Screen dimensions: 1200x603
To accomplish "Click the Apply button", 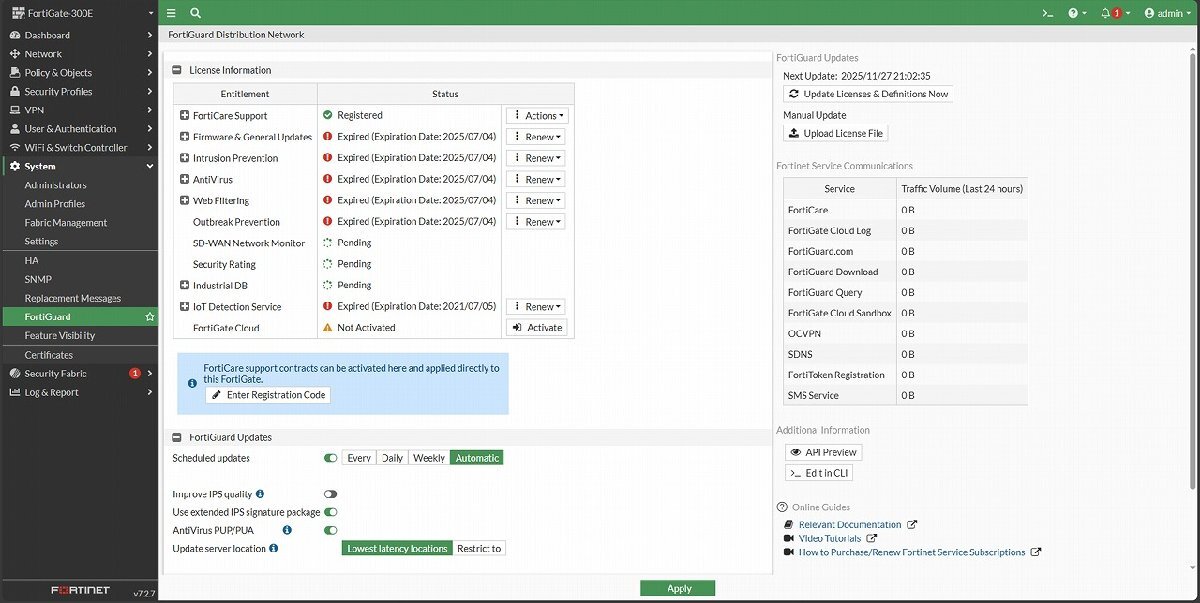I will [678, 588].
